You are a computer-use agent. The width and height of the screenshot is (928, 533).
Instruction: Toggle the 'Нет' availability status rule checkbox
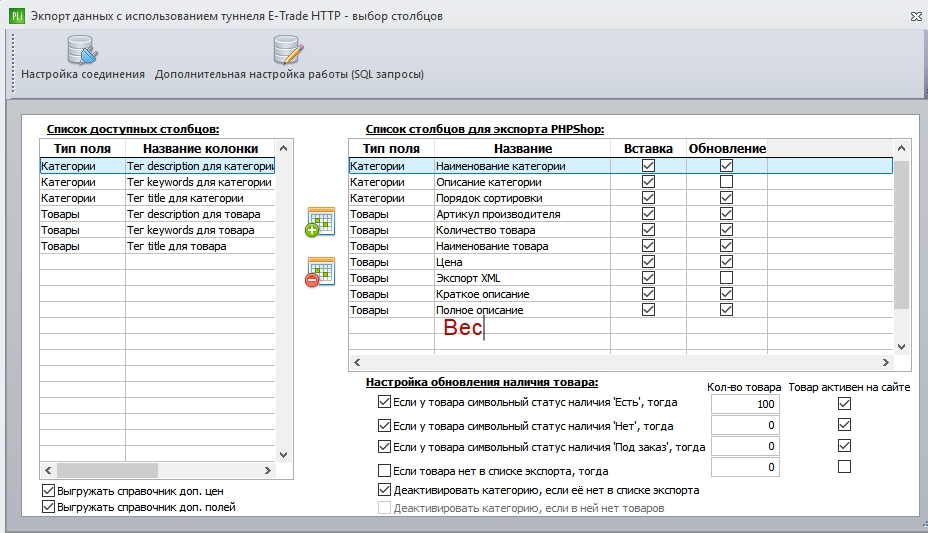[384, 425]
